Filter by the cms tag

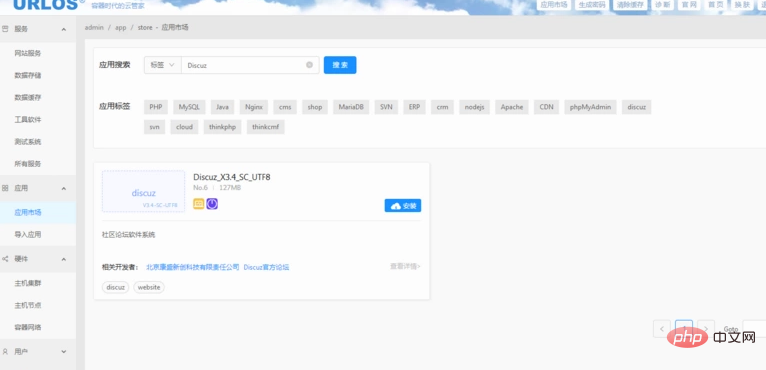(285, 107)
